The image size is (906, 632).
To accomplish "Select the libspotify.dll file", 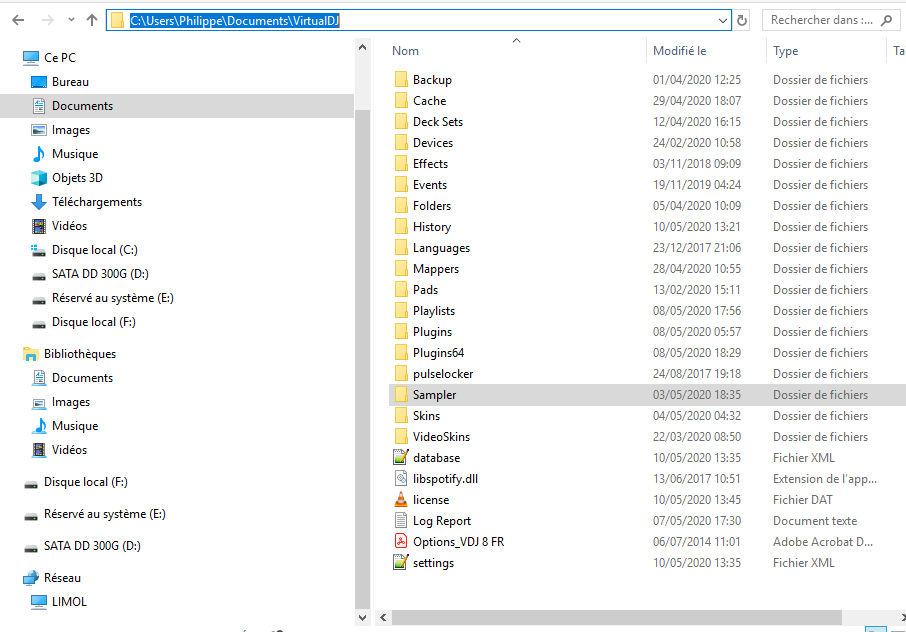I will click(x=445, y=479).
